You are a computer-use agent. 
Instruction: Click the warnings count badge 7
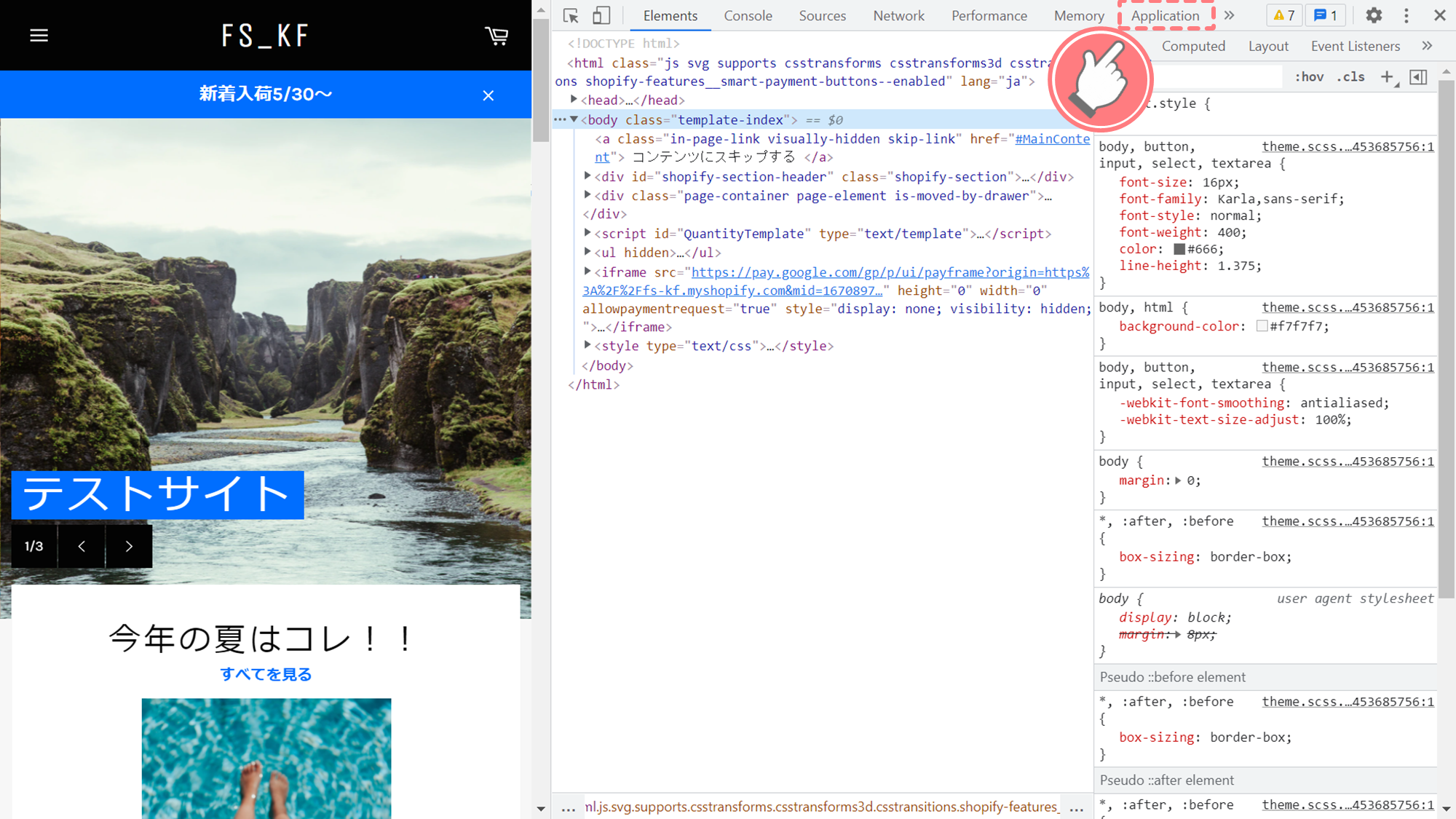click(x=1284, y=15)
